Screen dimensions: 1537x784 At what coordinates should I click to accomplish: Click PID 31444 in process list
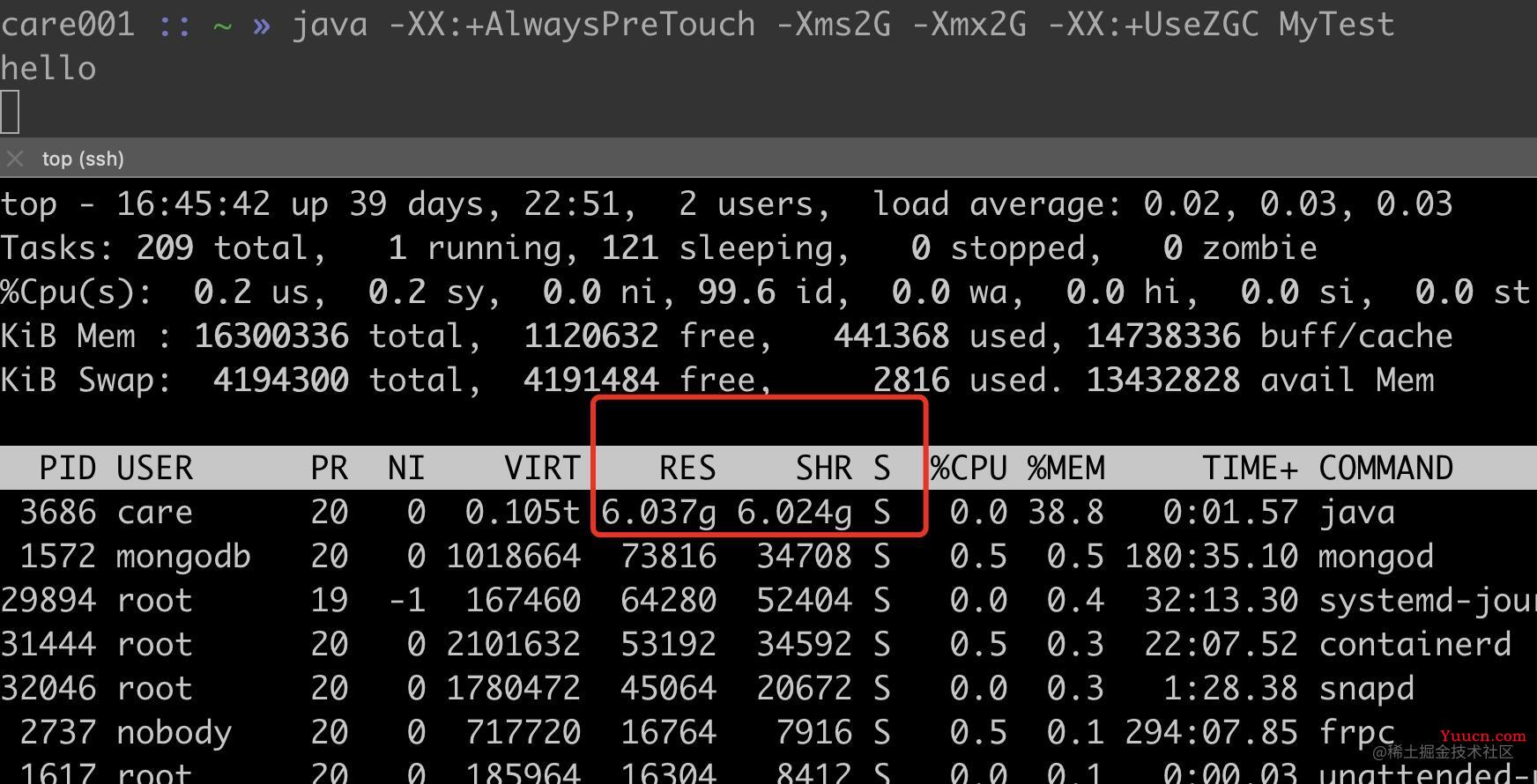point(48,644)
